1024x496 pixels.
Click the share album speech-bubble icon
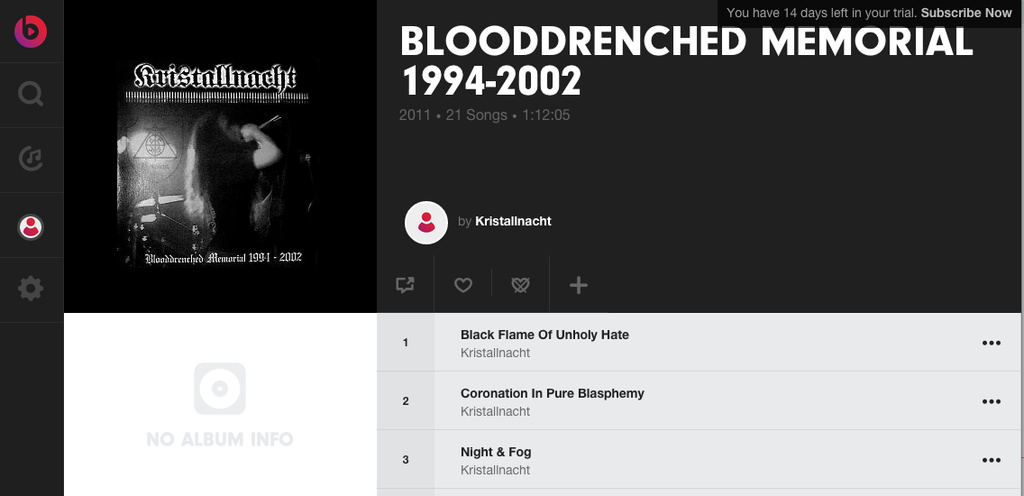[x=405, y=285]
